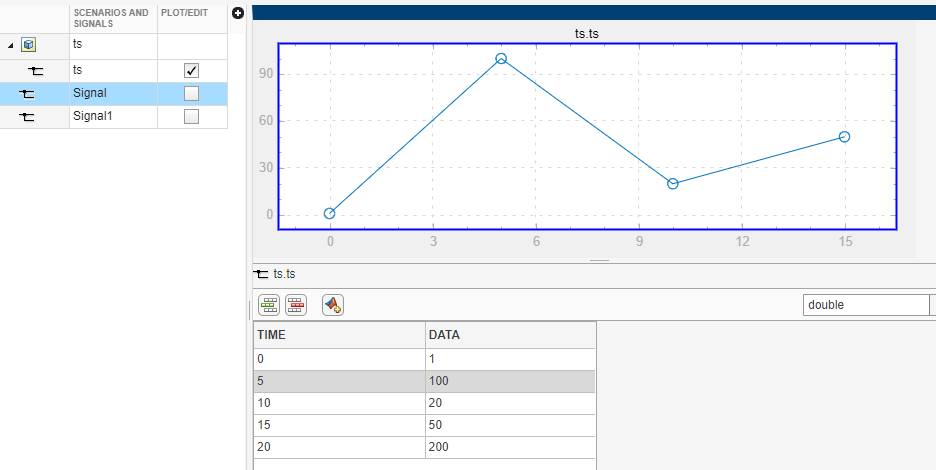Image resolution: width=936 pixels, height=470 pixels.
Task: Click the time cell with value 10
Action: click(x=339, y=403)
